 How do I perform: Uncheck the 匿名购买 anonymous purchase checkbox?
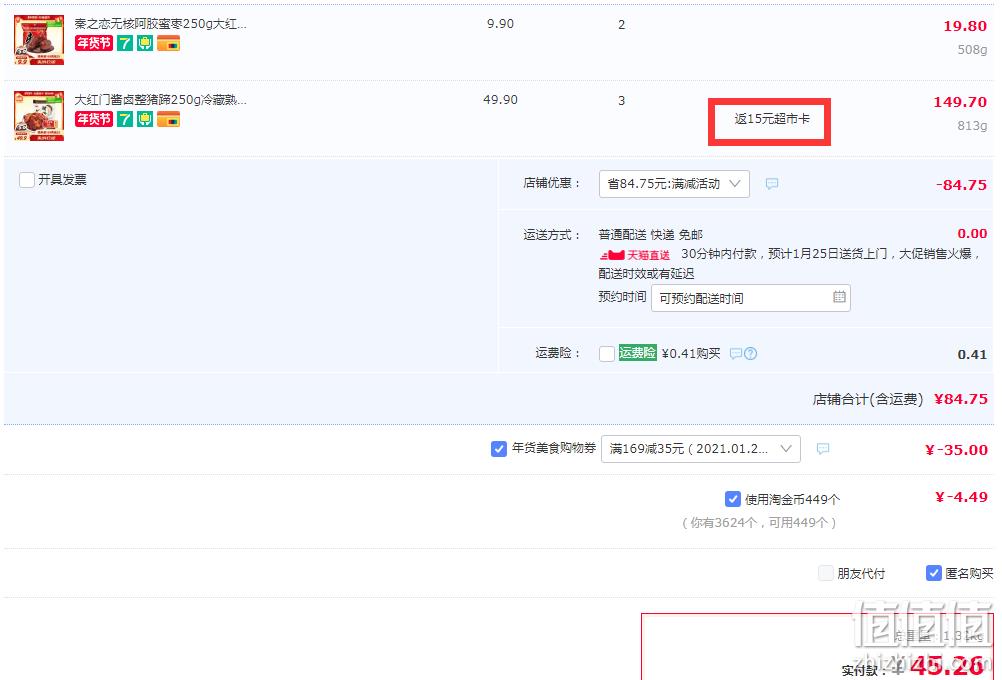coord(934,573)
